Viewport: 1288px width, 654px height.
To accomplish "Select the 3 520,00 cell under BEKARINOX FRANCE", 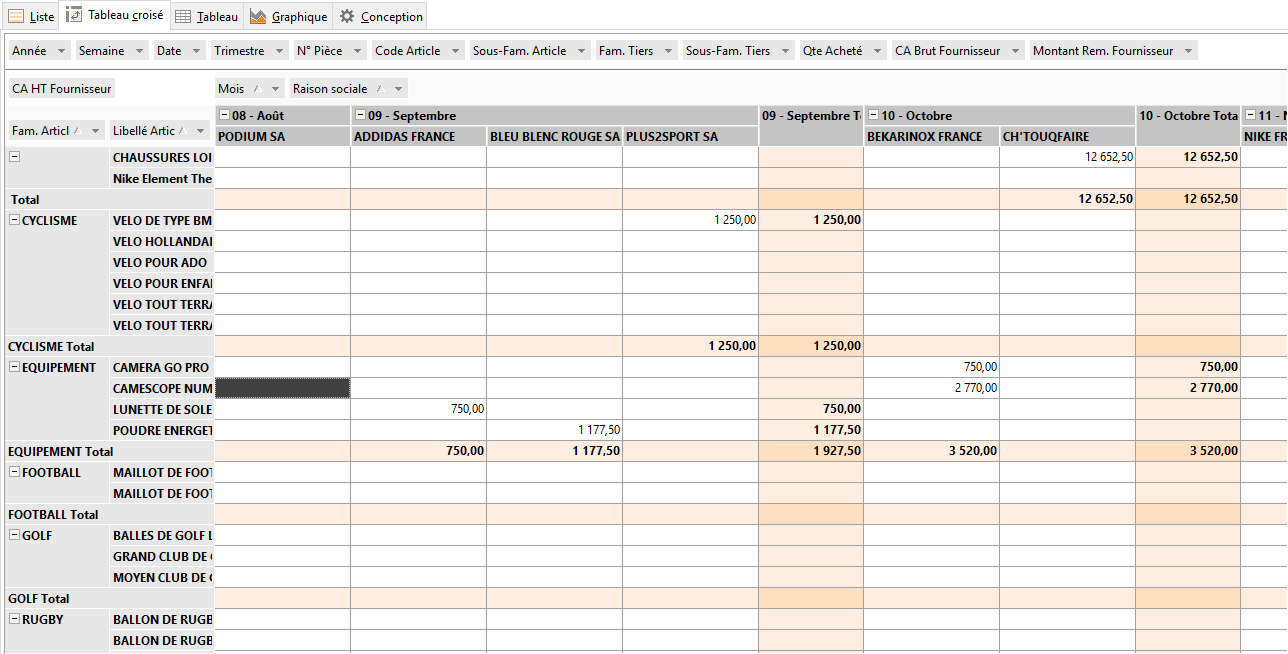I will [932, 452].
